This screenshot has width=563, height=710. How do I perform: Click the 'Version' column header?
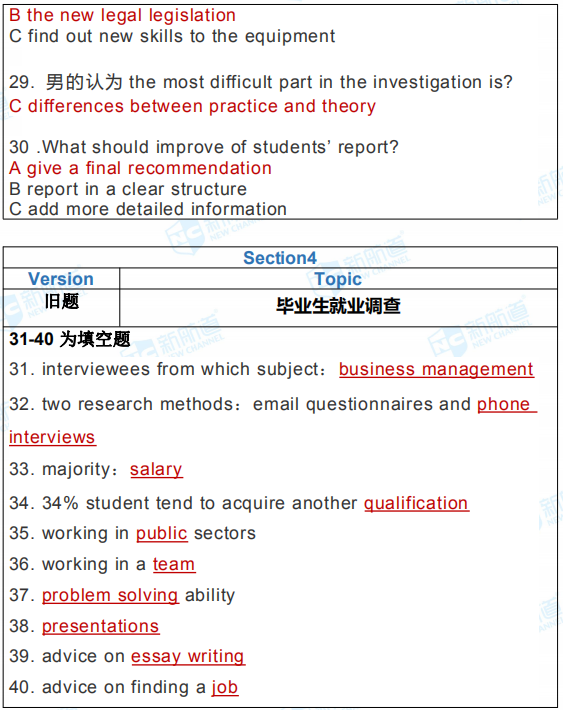tap(61, 279)
